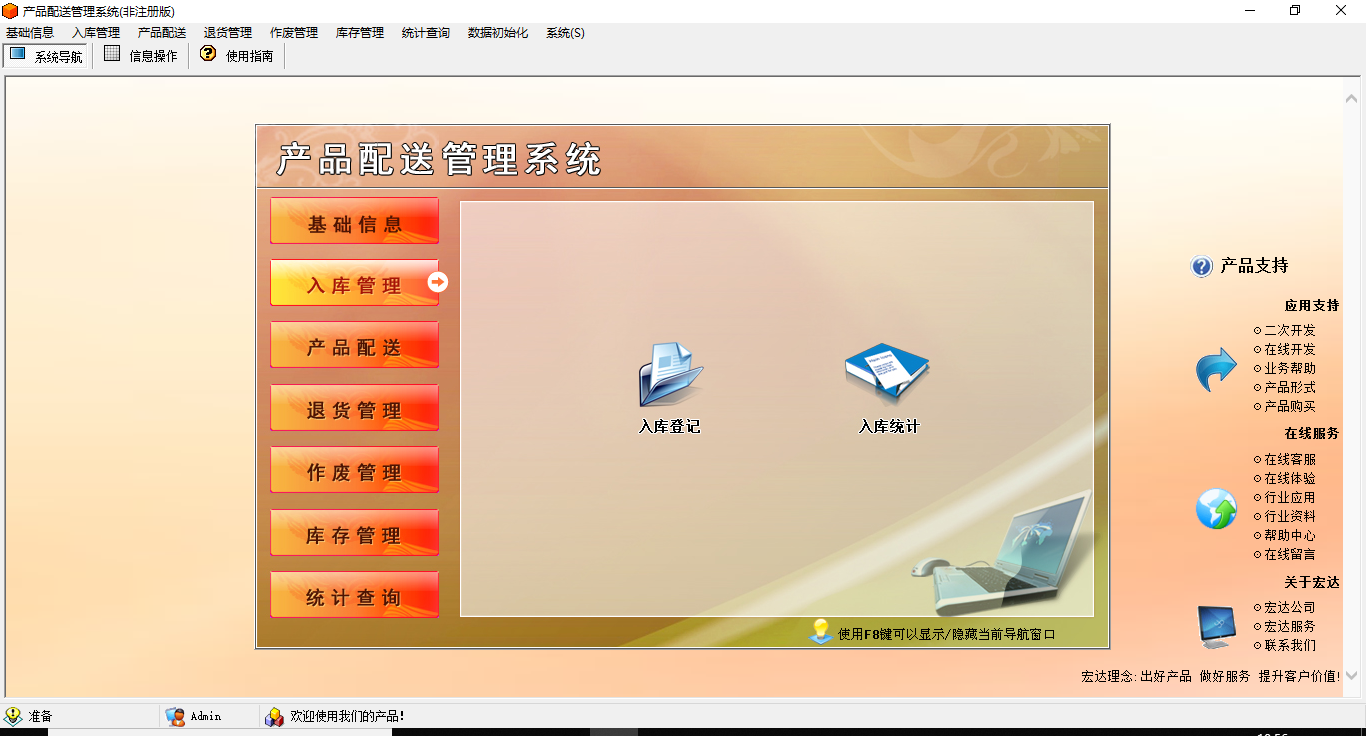Select the 基础信息 navigation button
The width and height of the screenshot is (1366, 736).
tap(354, 221)
